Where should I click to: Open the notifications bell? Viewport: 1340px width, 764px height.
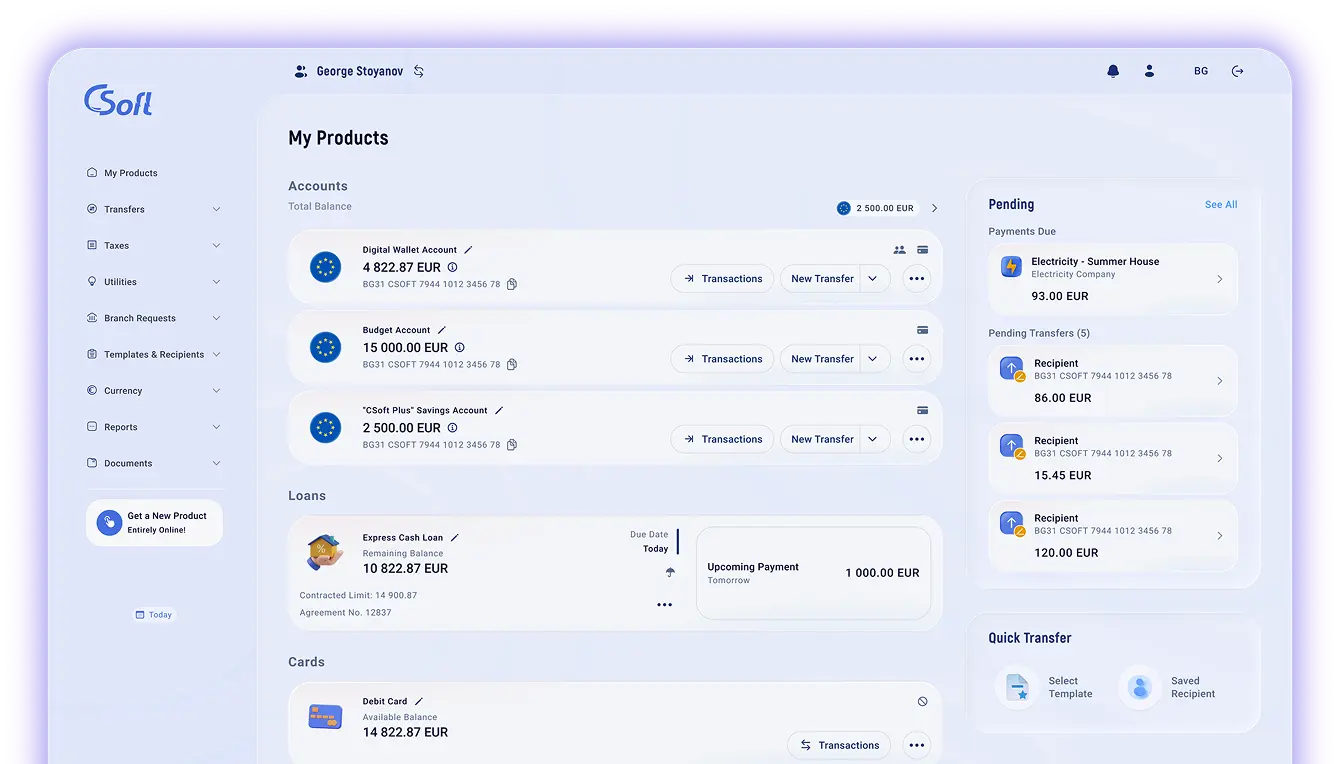(x=1113, y=71)
